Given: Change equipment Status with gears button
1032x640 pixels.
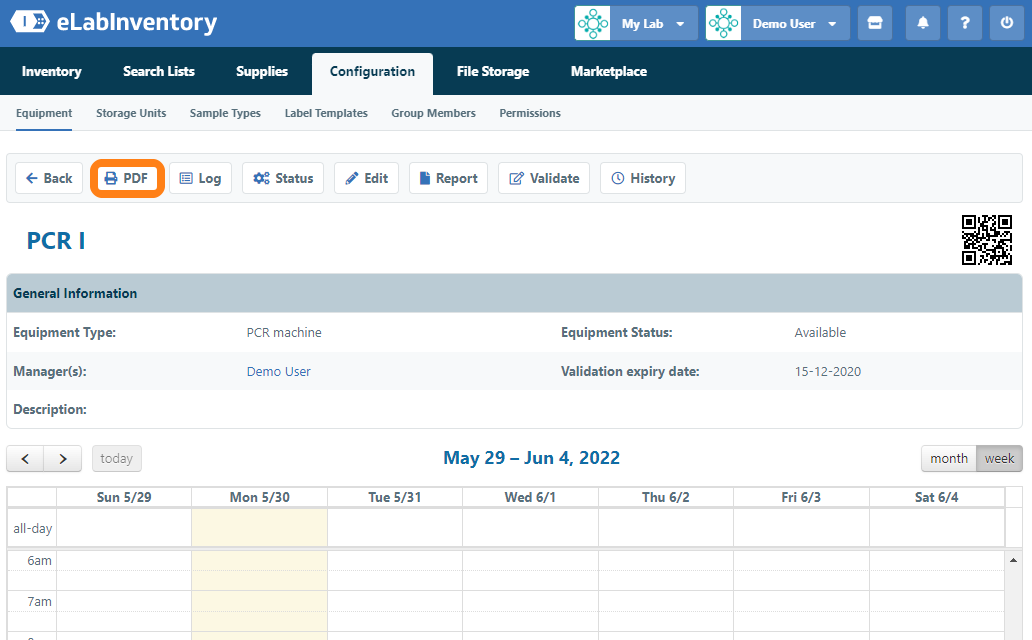Looking at the screenshot, I should [x=283, y=178].
